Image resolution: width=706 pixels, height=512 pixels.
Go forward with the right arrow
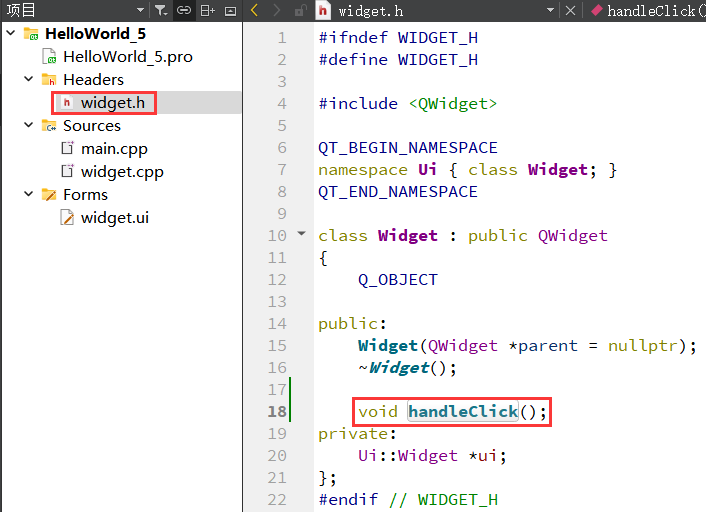(x=276, y=10)
